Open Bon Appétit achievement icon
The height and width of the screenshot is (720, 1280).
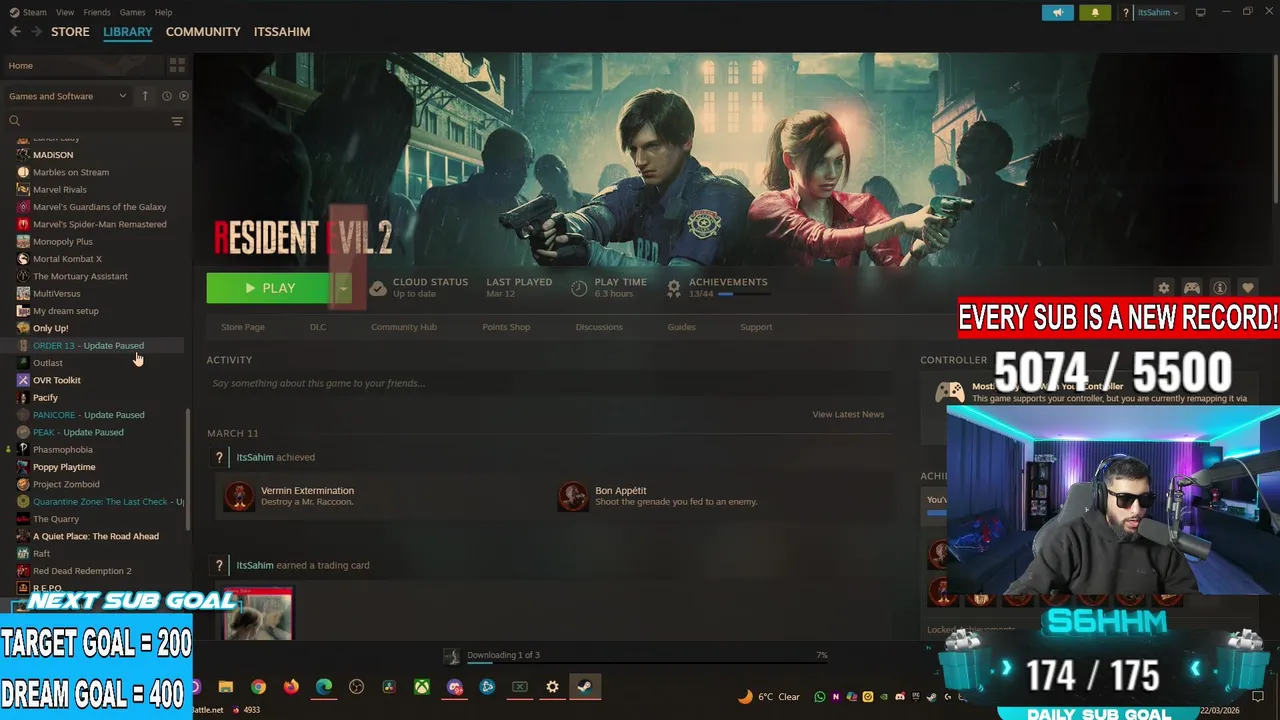click(573, 496)
